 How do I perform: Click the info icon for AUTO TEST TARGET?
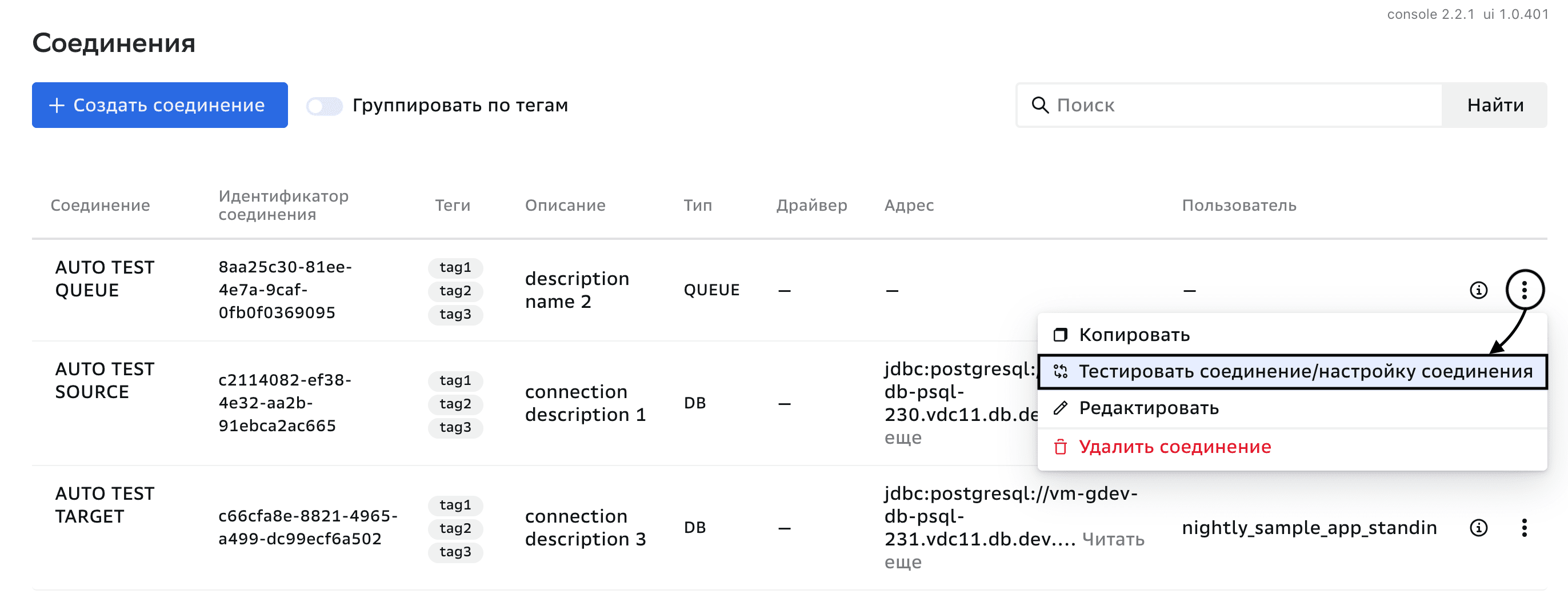click(x=1478, y=528)
